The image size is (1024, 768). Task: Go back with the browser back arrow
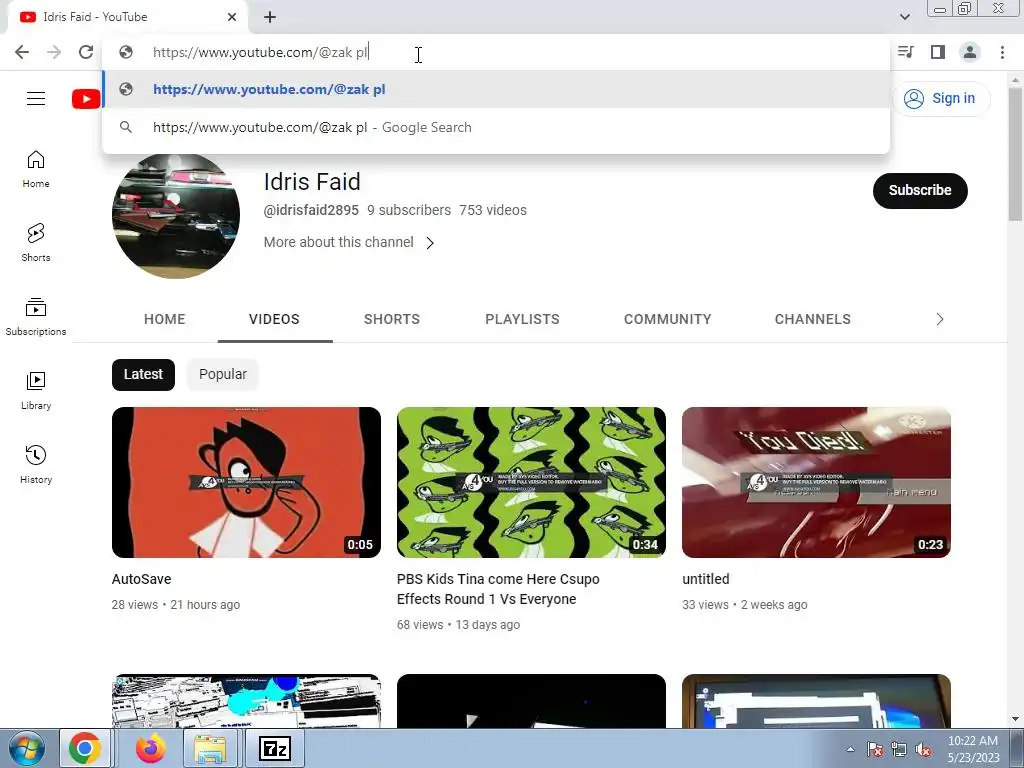pos(22,52)
